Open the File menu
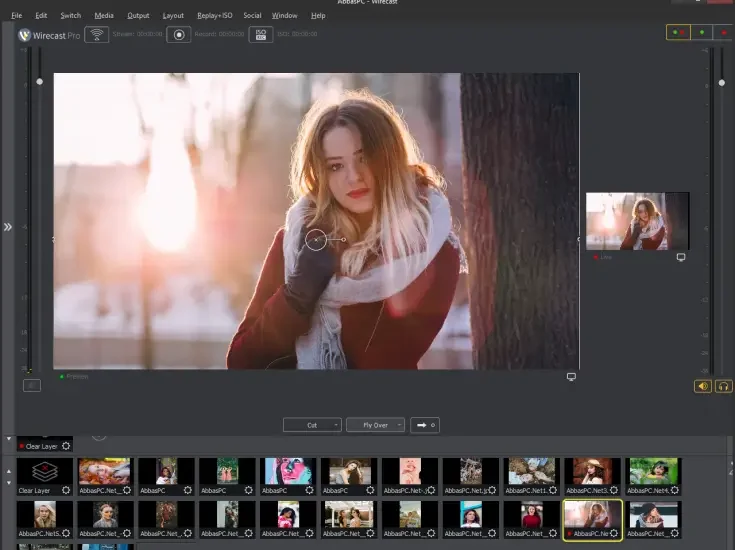Viewport: 735px width, 550px height. [16, 15]
